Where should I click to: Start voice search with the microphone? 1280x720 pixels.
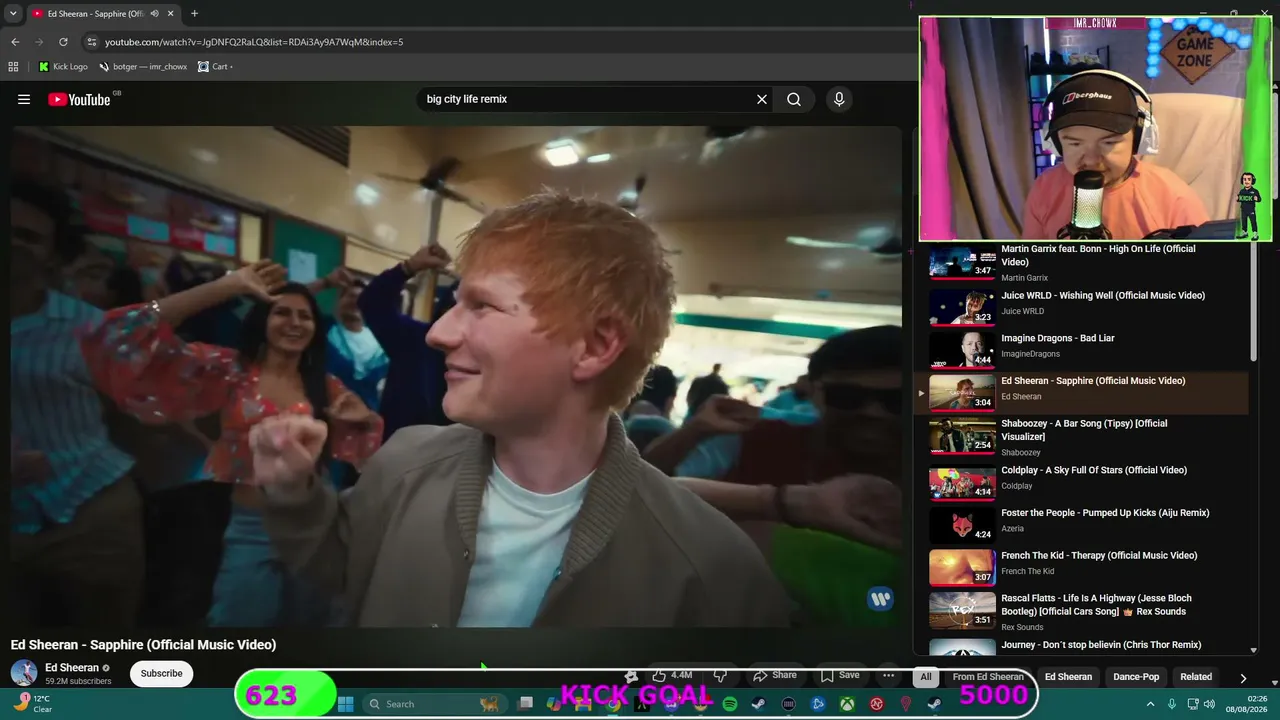(839, 99)
